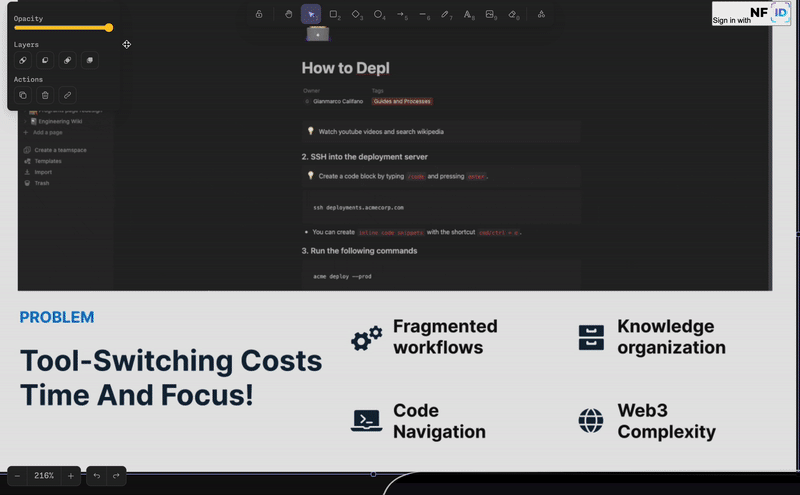800x495 pixels.
Task: Undo the last action
Action: (96, 476)
